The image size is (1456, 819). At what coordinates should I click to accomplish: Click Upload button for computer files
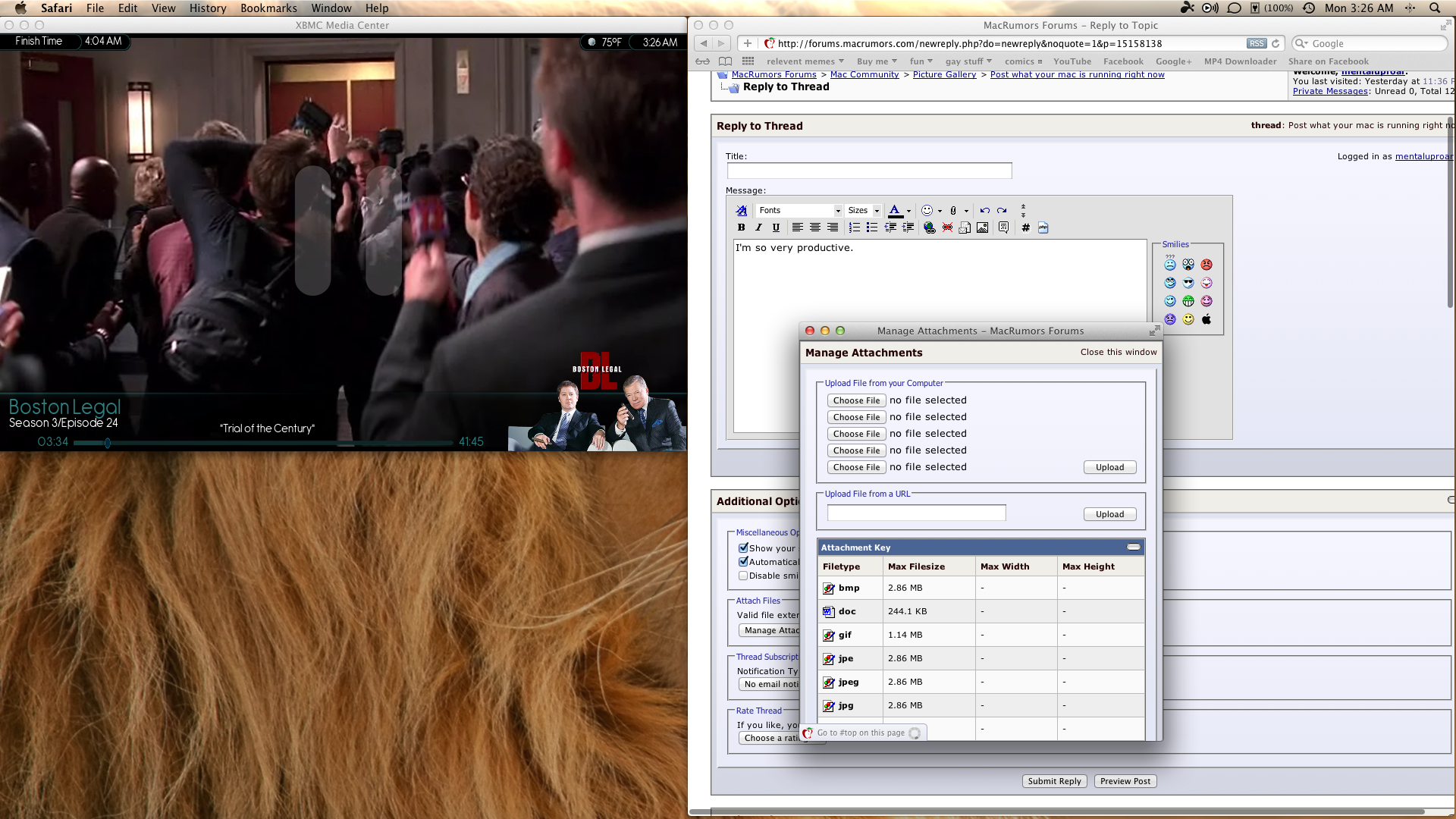pyautogui.click(x=1109, y=467)
